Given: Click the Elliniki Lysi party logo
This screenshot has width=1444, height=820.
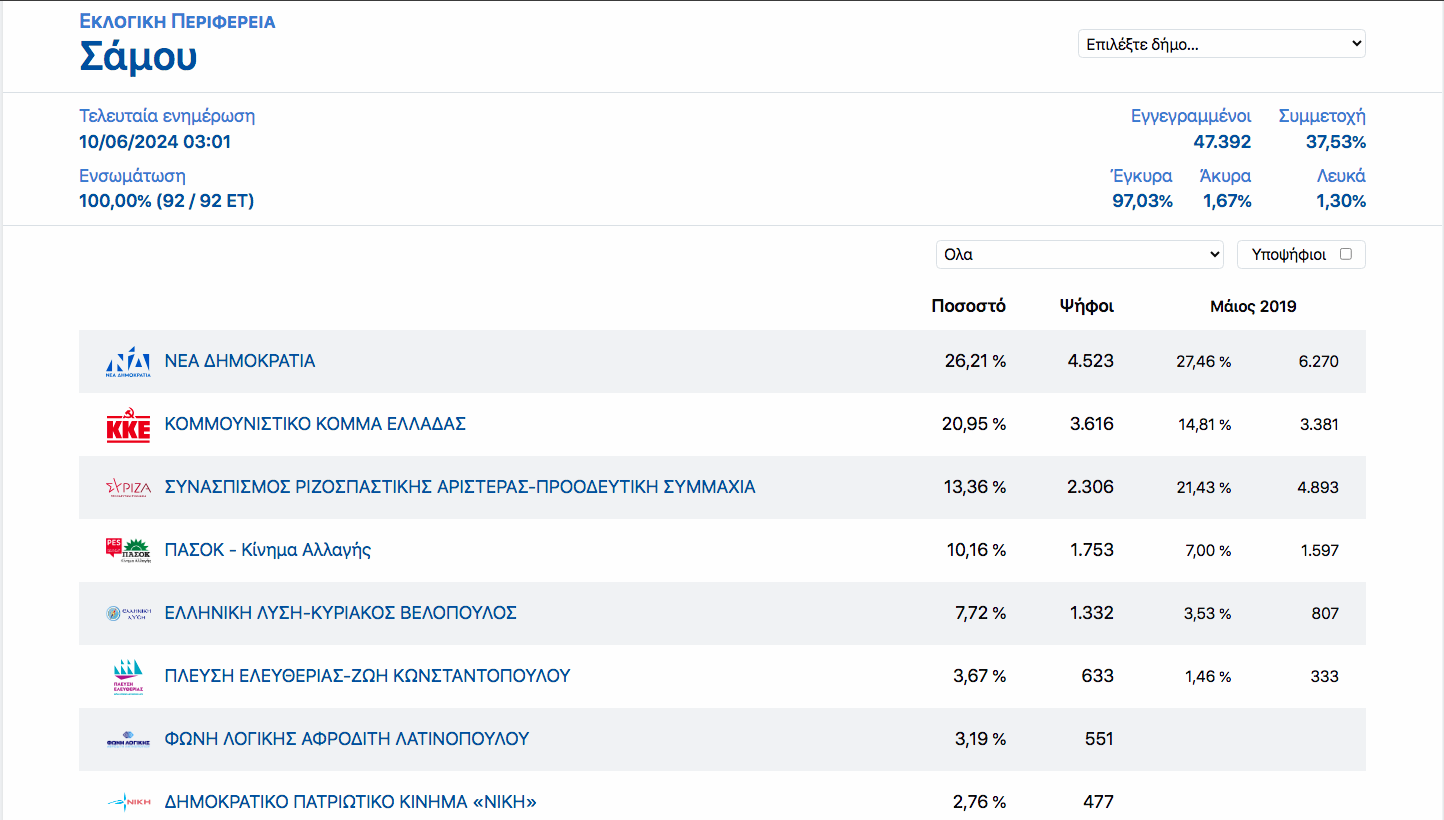Looking at the screenshot, I should point(128,613).
